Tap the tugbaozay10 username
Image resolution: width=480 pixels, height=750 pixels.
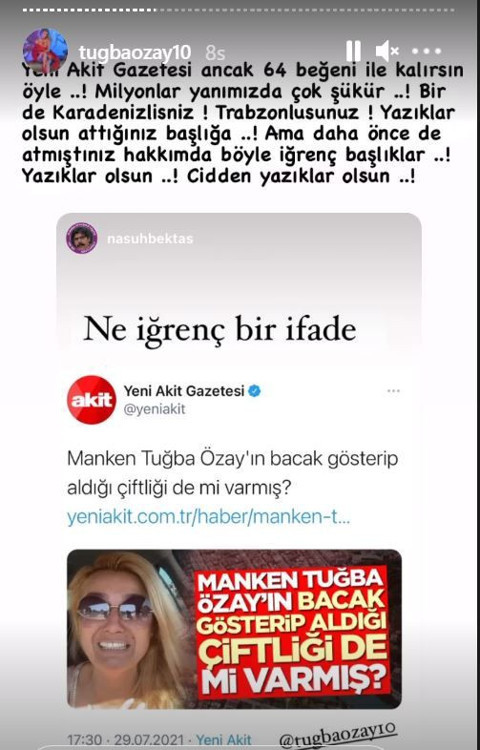coord(135,52)
